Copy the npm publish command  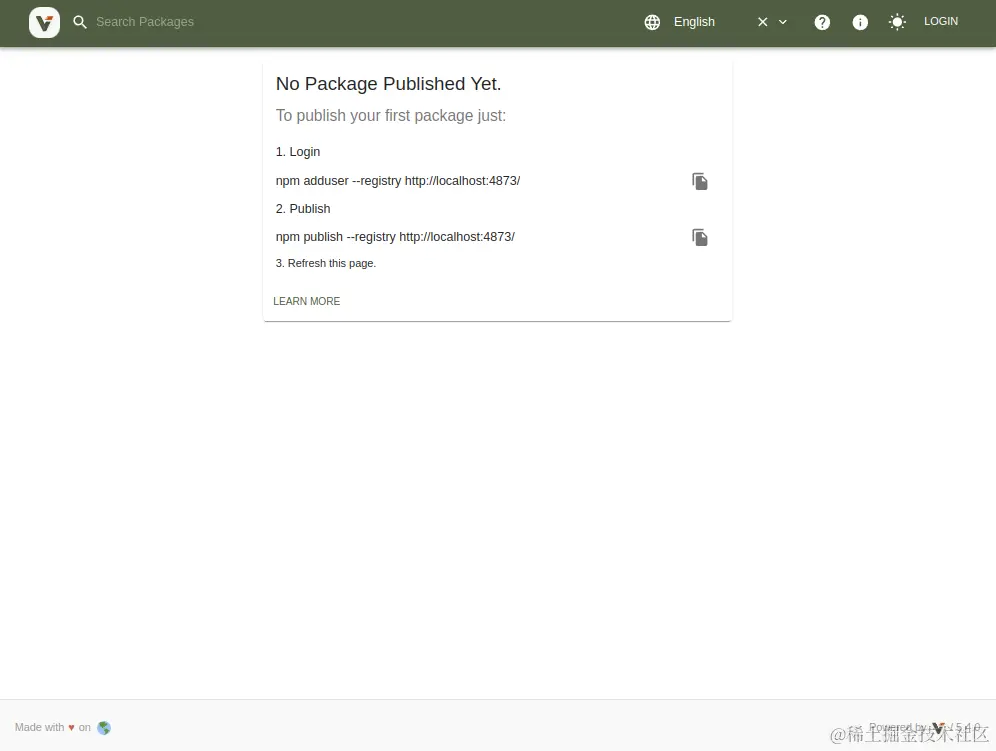click(699, 237)
